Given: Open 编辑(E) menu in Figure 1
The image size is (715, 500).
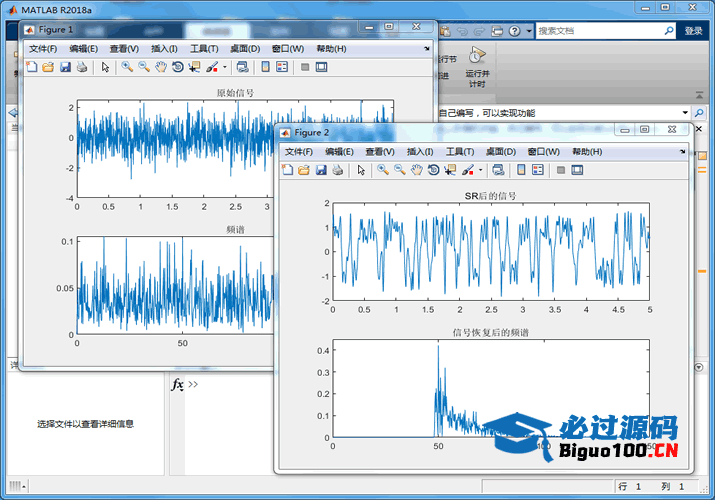Looking at the screenshot, I should tap(83, 49).
